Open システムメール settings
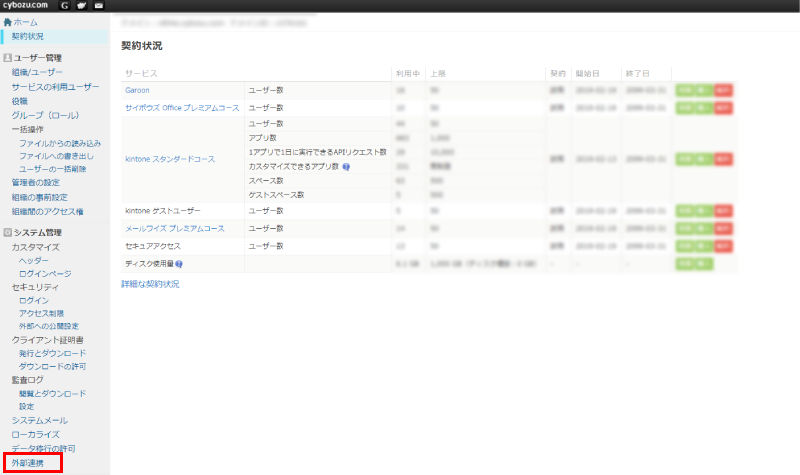The image size is (800, 475). pyautogui.click(x=40, y=421)
